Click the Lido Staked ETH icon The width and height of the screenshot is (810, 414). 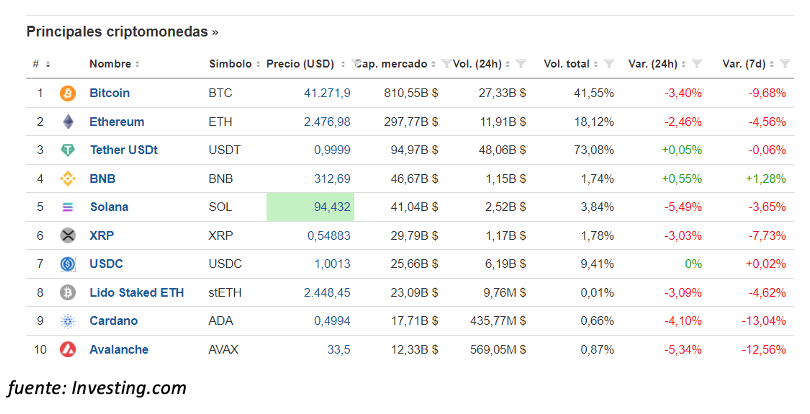click(68, 293)
